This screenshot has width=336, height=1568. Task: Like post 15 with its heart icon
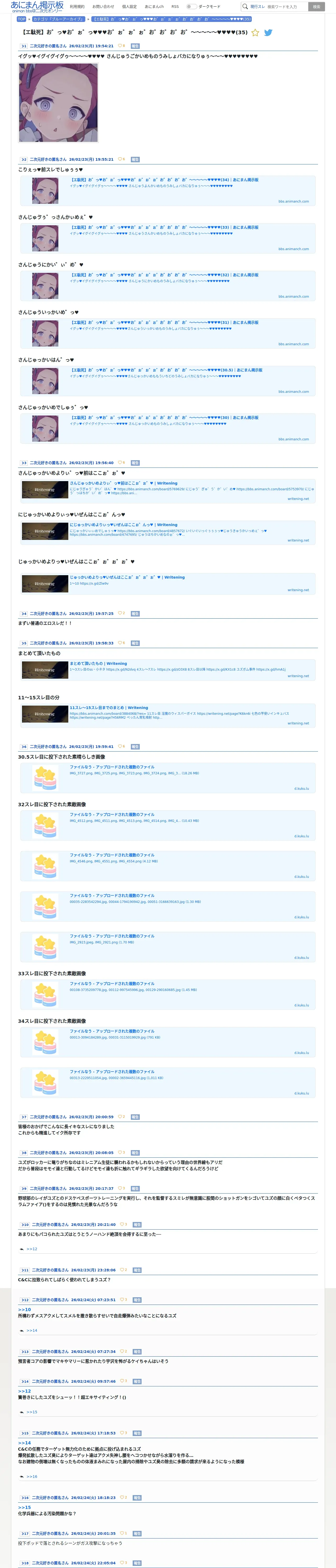121,1432
